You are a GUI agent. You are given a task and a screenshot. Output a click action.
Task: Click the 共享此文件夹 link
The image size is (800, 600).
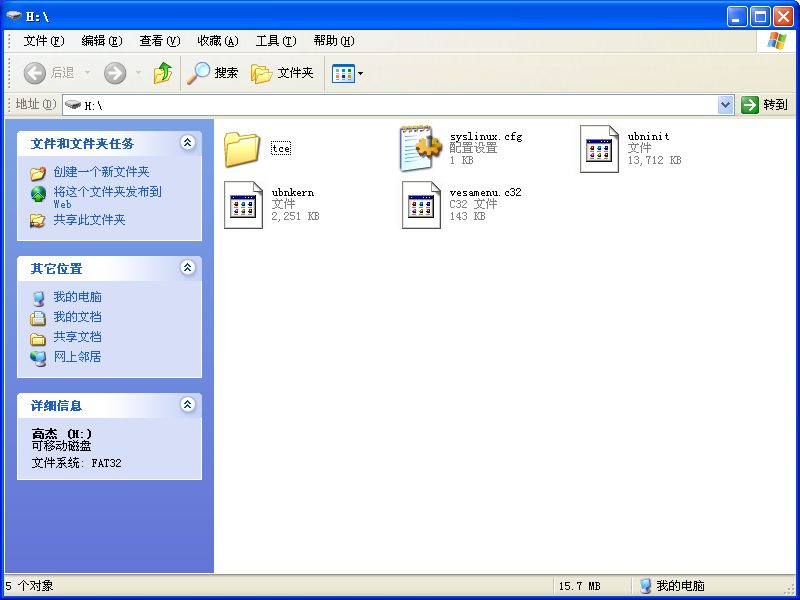89,220
